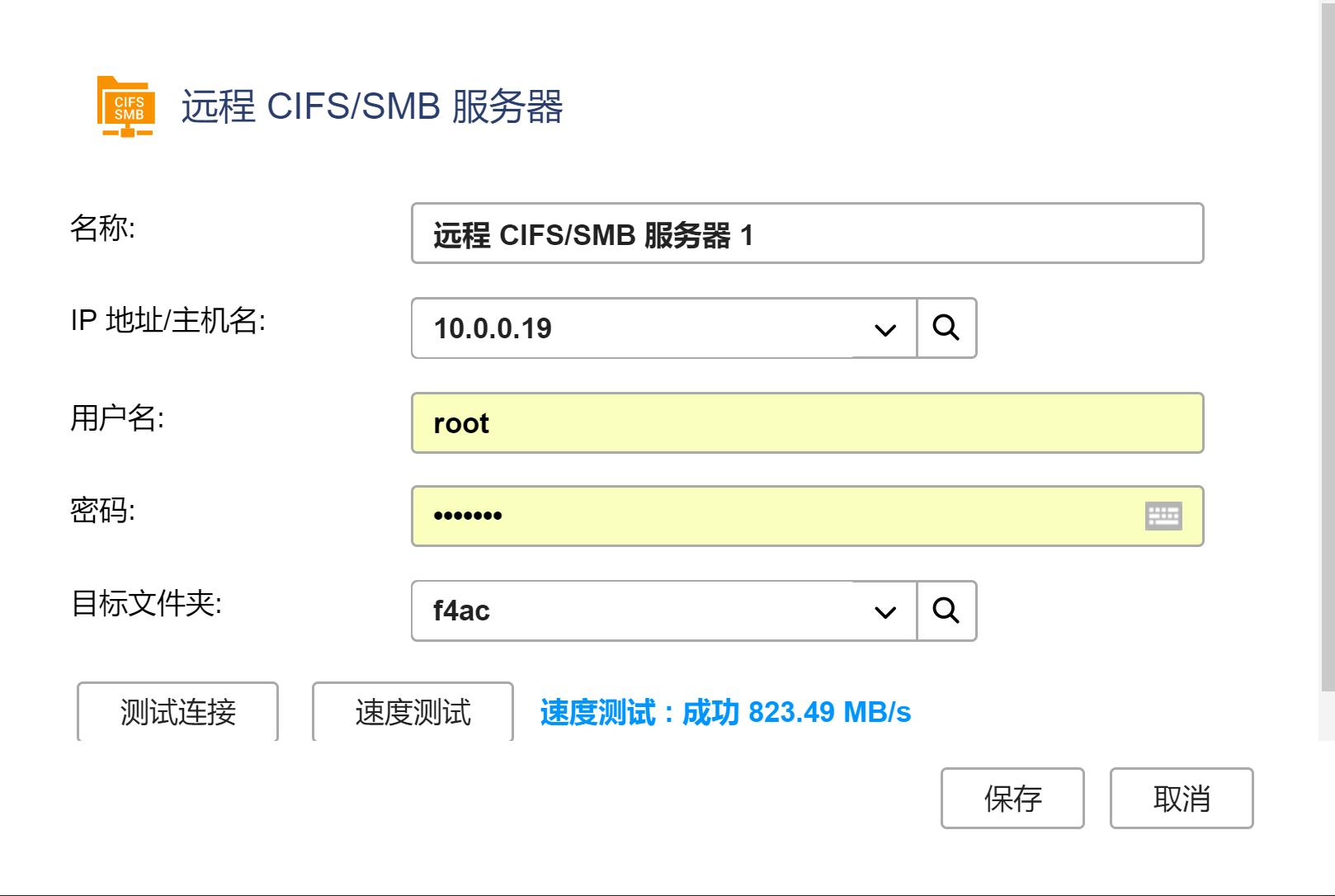This screenshot has height=896, width=1335.
Task: Click the 密码 password input
Action: coord(743,516)
